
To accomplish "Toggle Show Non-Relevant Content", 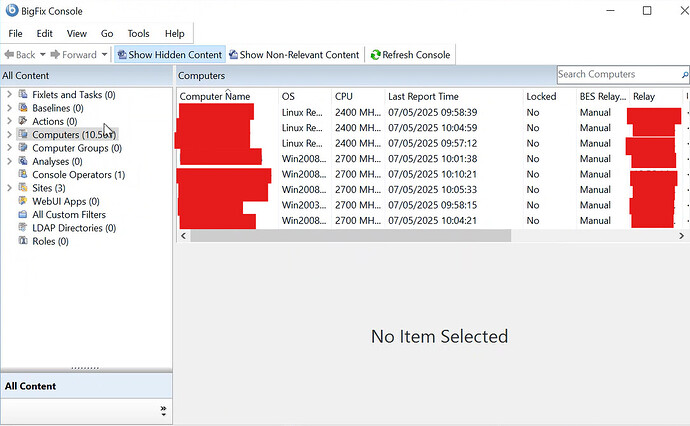I will point(294,55).
